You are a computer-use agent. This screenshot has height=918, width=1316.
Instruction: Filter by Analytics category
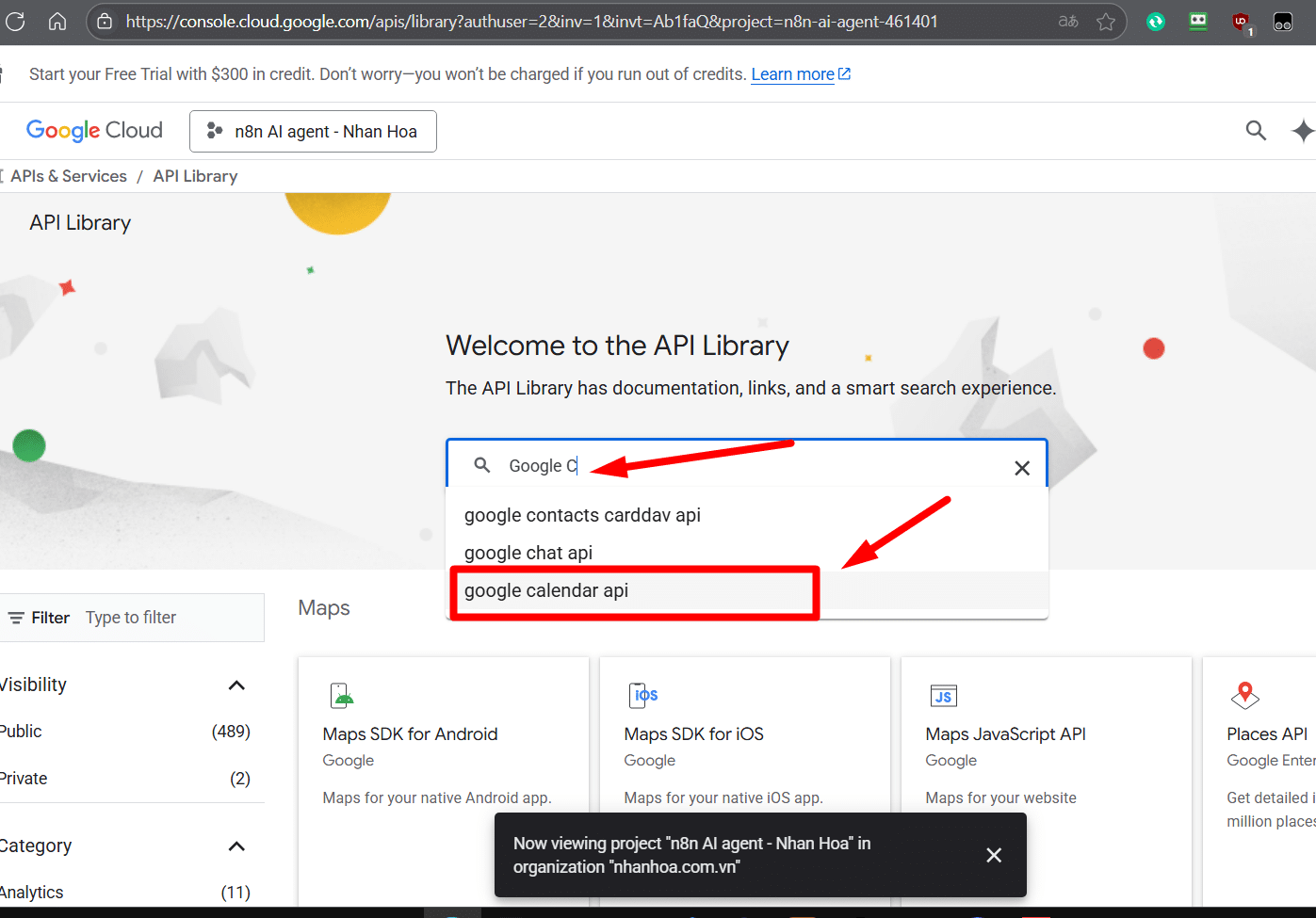(x=125, y=893)
